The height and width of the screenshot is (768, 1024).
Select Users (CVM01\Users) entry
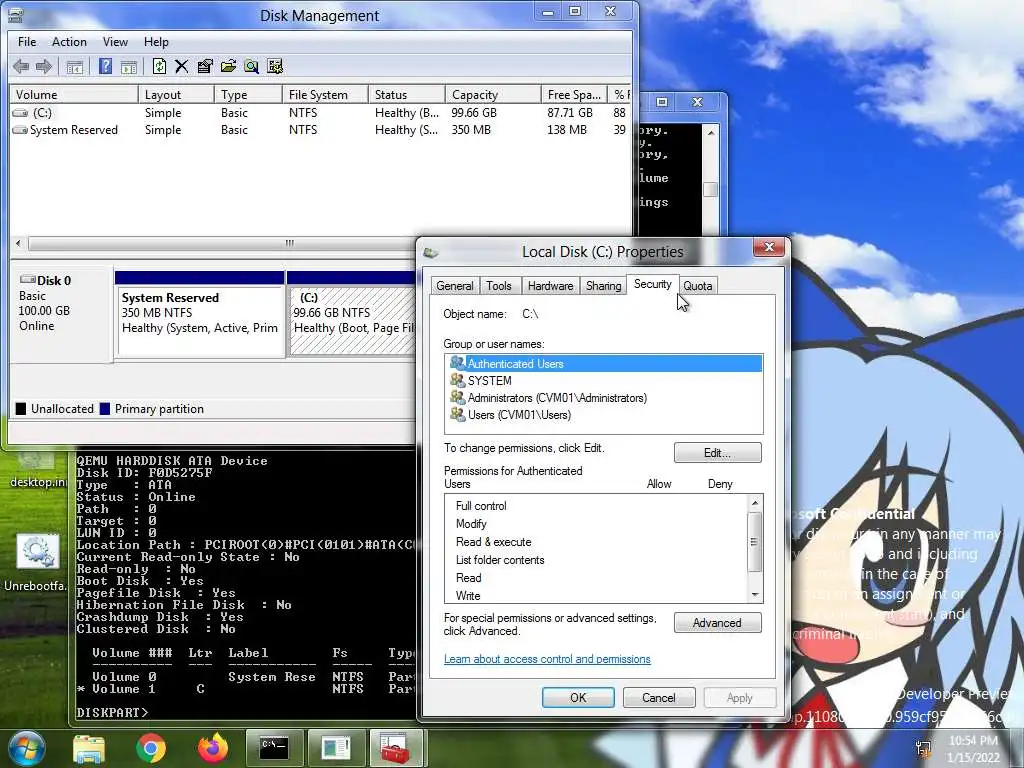pyautogui.click(x=603, y=415)
